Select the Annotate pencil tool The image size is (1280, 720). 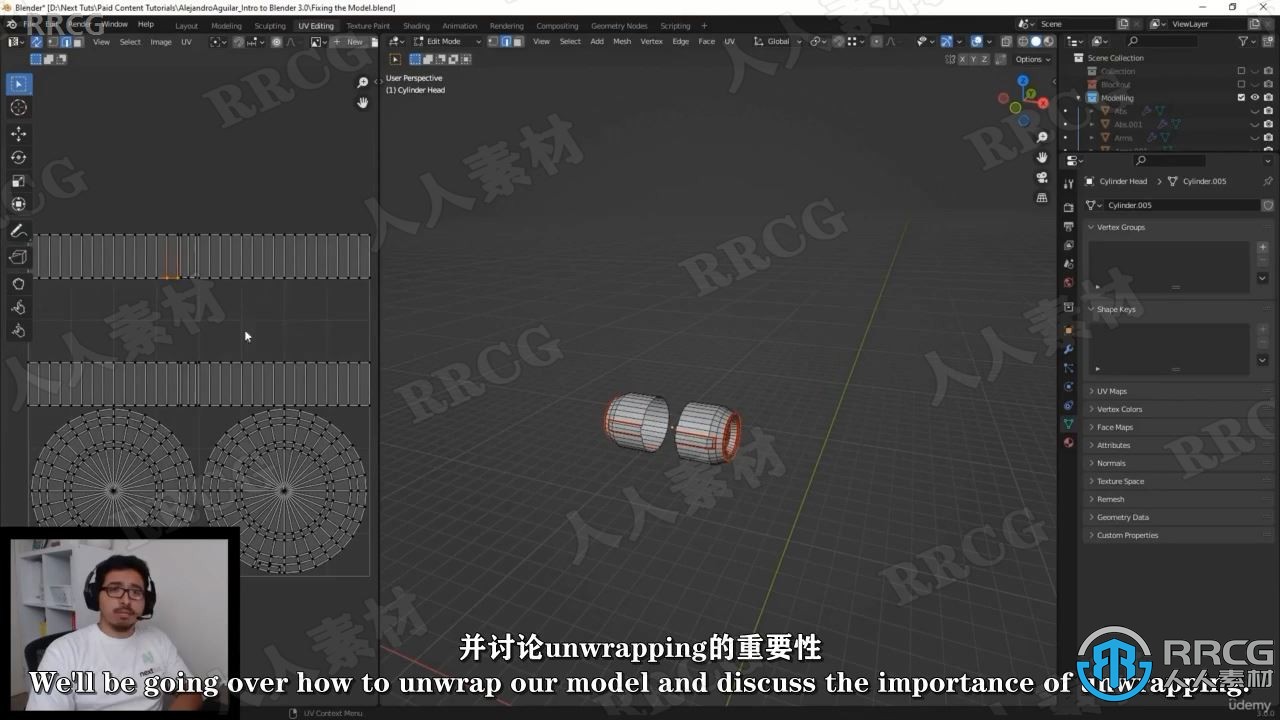click(x=18, y=231)
